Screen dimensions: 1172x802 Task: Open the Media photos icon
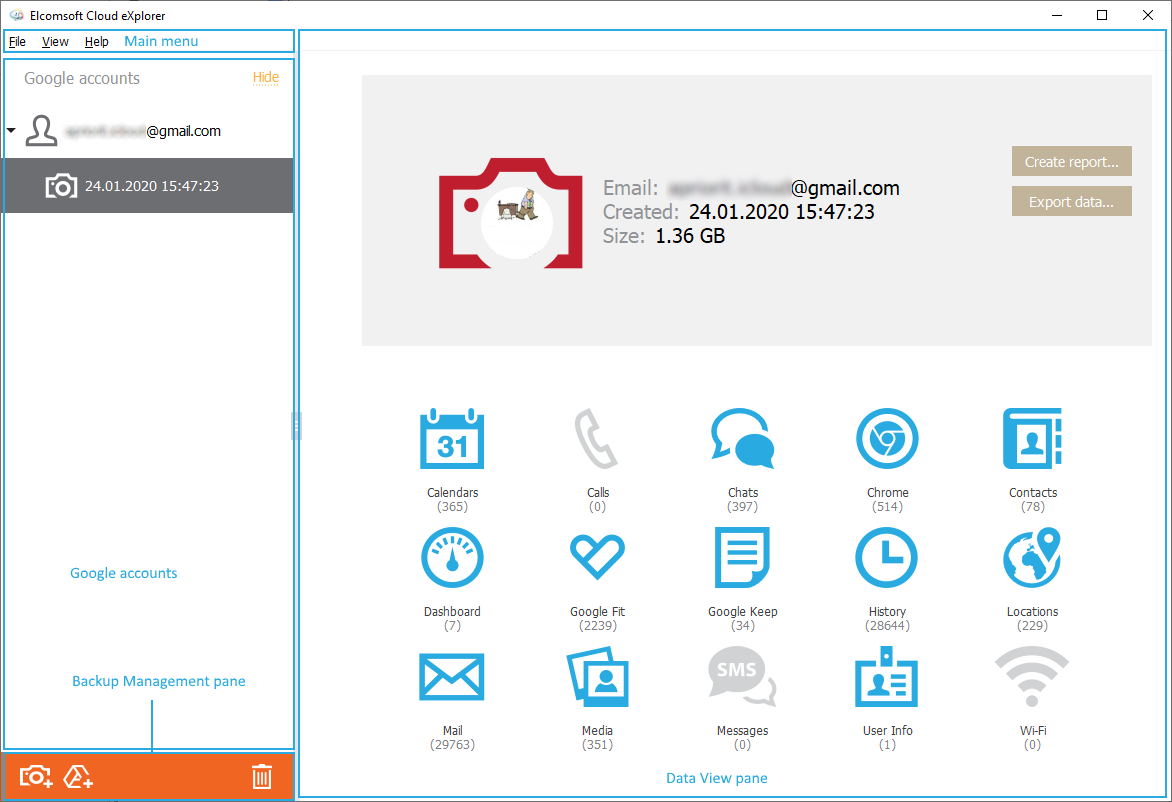597,677
